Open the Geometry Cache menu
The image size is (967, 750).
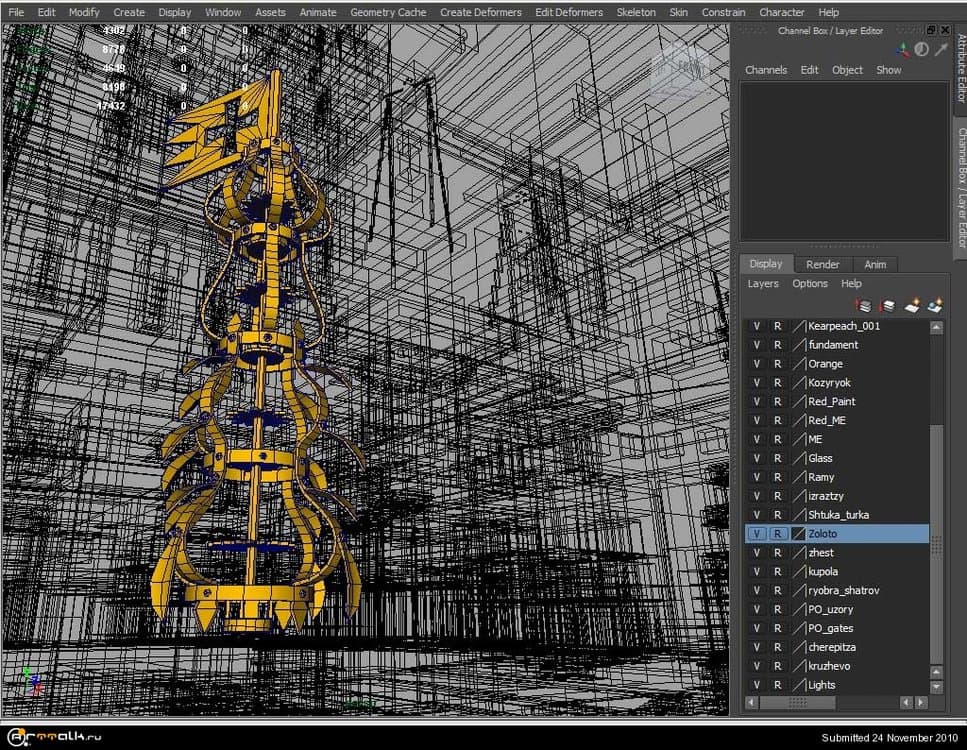click(x=388, y=12)
